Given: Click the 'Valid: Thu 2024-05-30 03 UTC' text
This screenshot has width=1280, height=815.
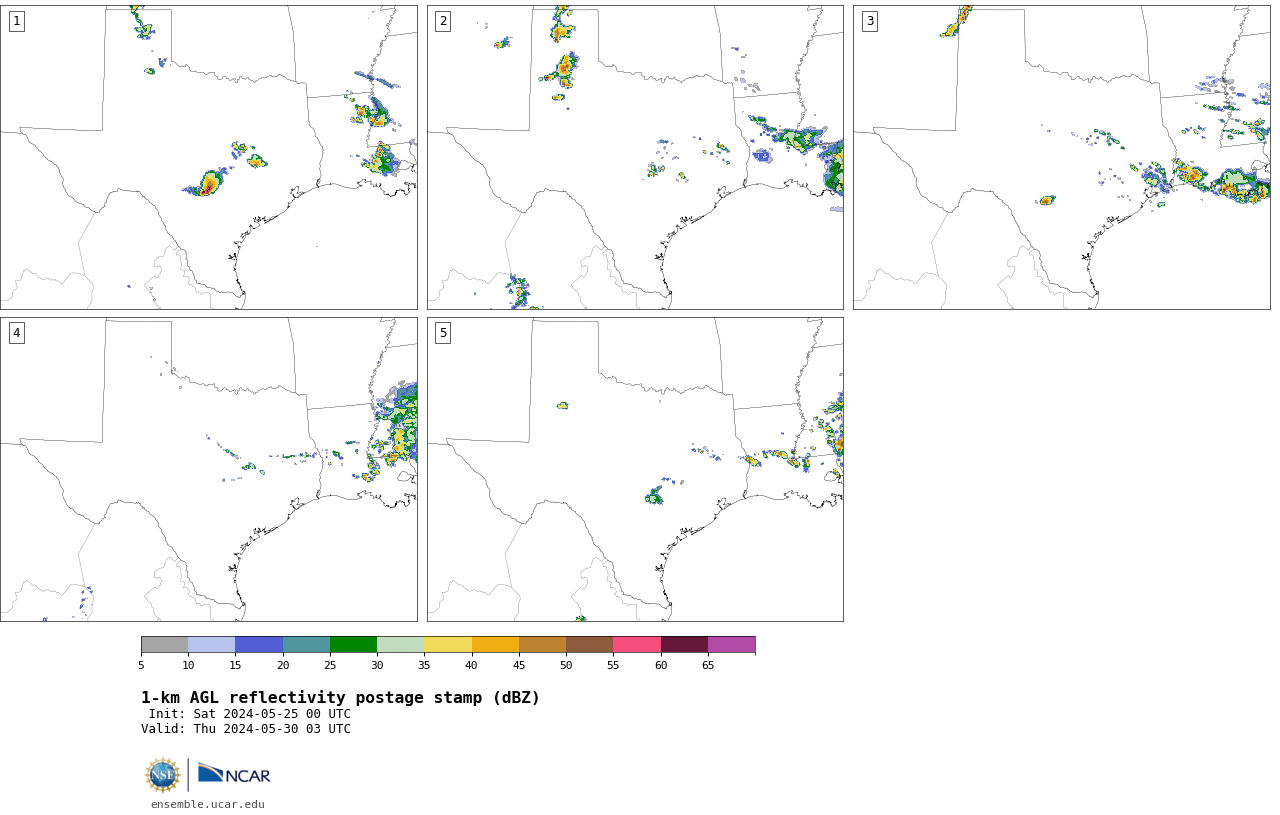Looking at the screenshot, I should tap(246, 729).
